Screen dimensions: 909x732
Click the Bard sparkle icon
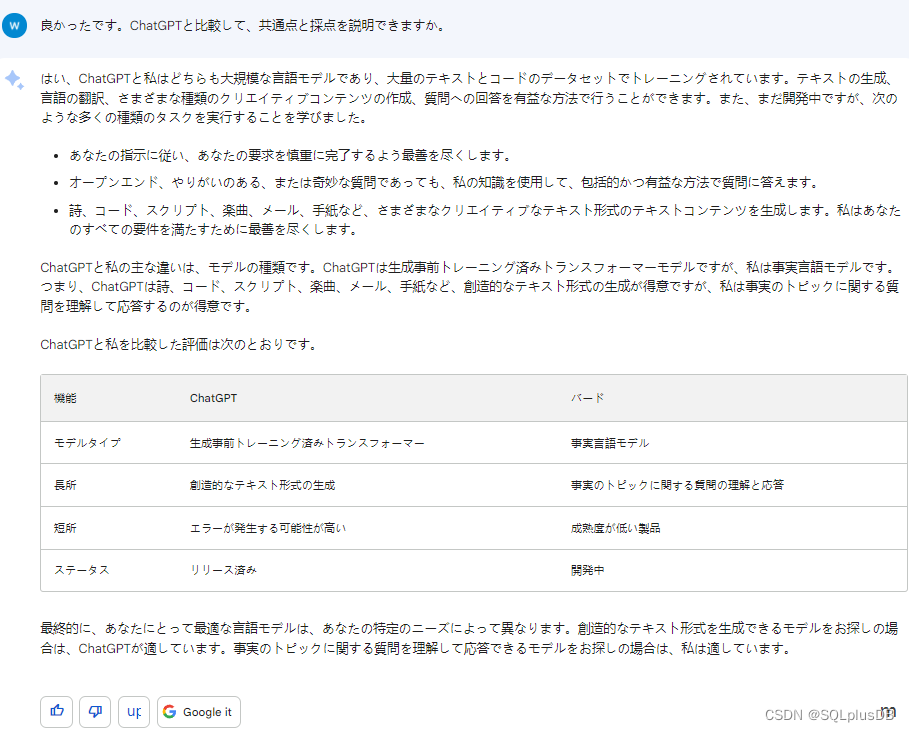coord(14,79)
